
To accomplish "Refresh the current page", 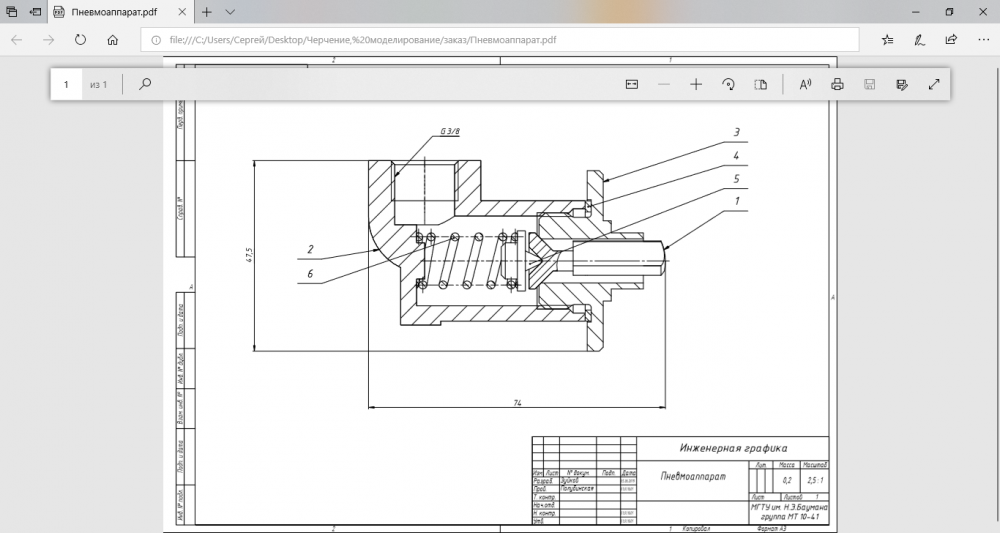I will click(x=80, y=40).
